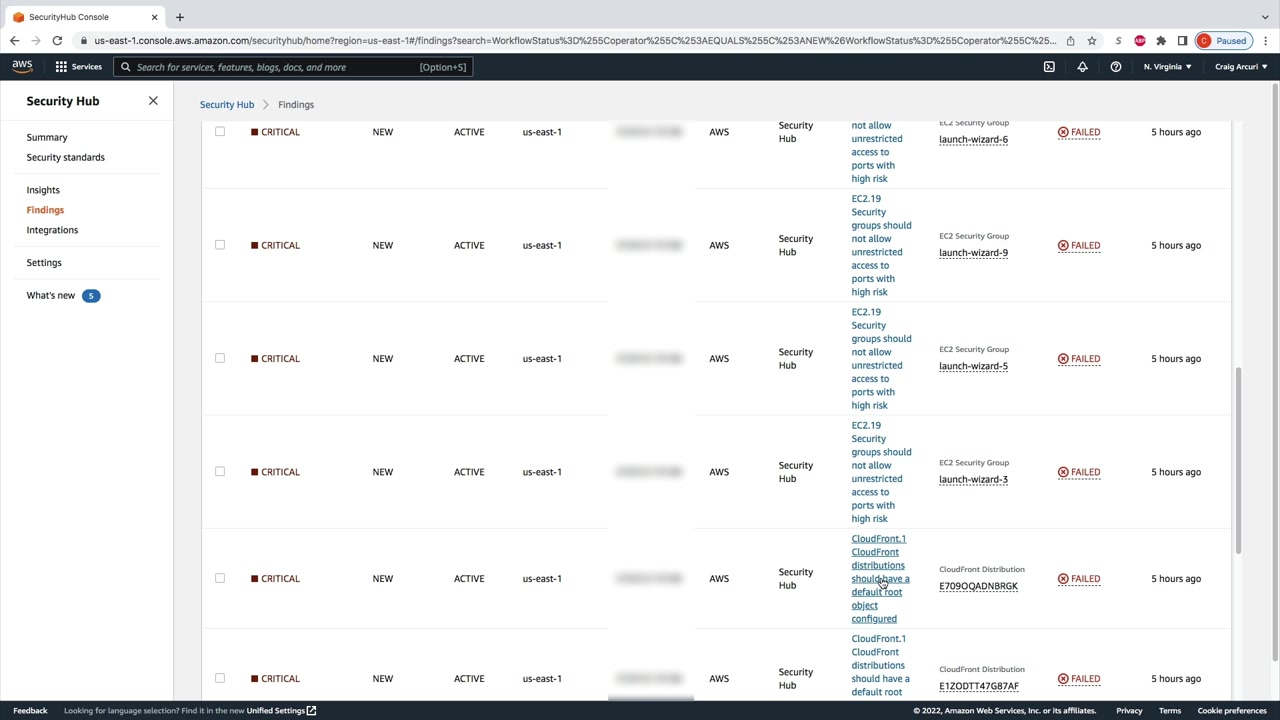Open CloudFront.1 finding title for E709OQADNBRGK

pyautogui.click(x=880, y=578)
